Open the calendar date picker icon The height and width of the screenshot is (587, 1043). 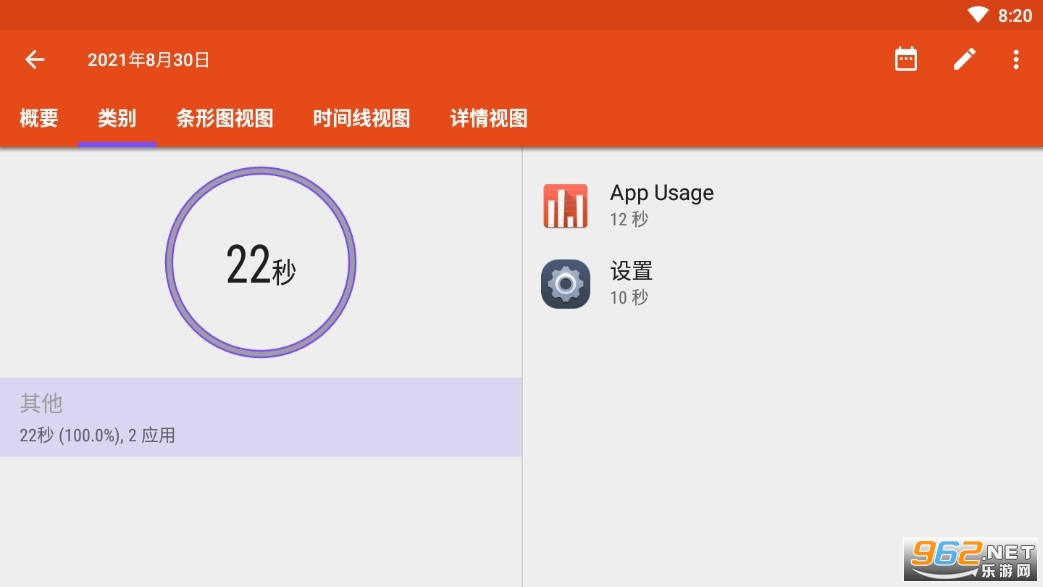point(906,60)
